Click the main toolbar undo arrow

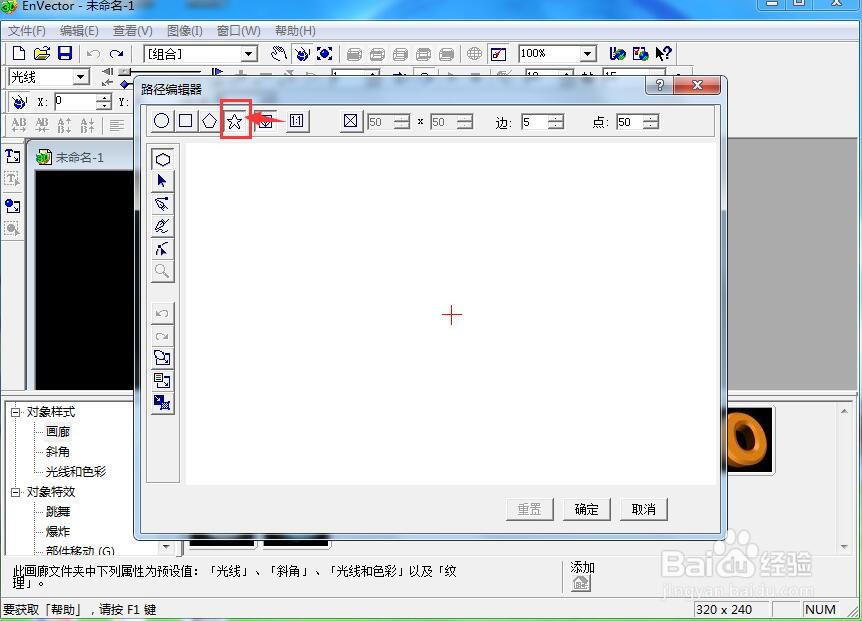(x=93, y=54)
